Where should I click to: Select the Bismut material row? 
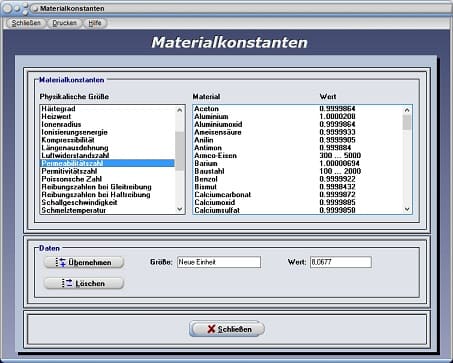tap(298, 187)
